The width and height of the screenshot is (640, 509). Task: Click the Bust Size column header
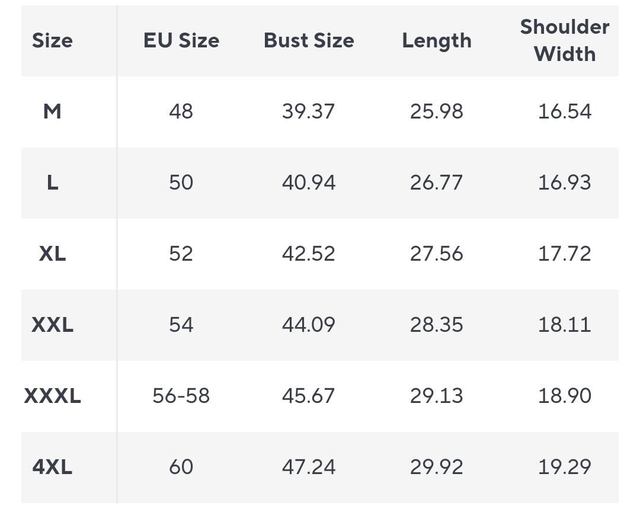point(308,41)
